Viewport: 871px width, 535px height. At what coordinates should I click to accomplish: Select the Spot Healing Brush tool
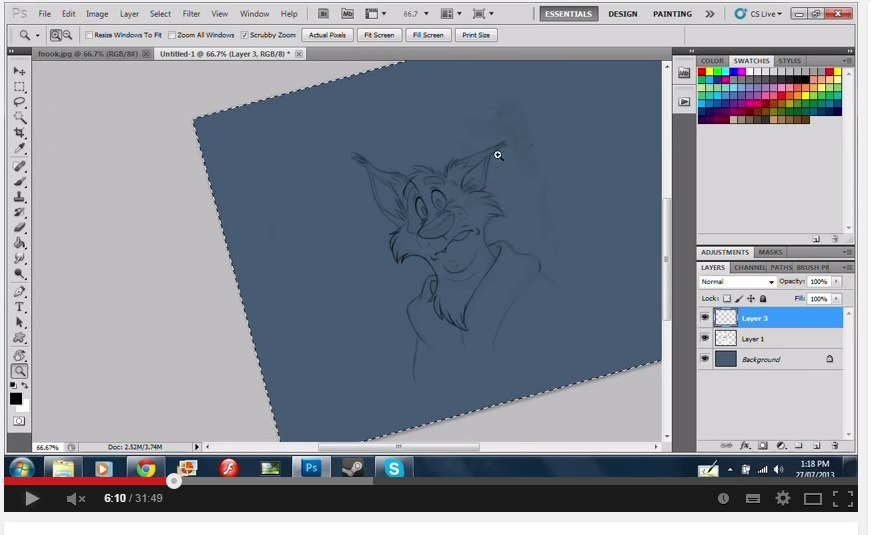pos(19,166)
